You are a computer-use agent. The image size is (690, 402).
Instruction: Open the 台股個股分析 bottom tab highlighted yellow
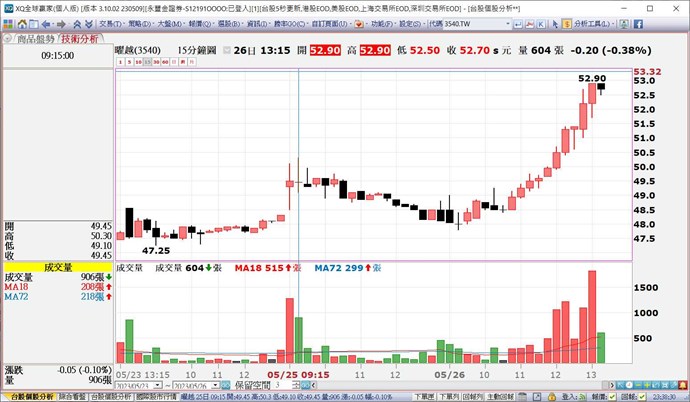32,397
